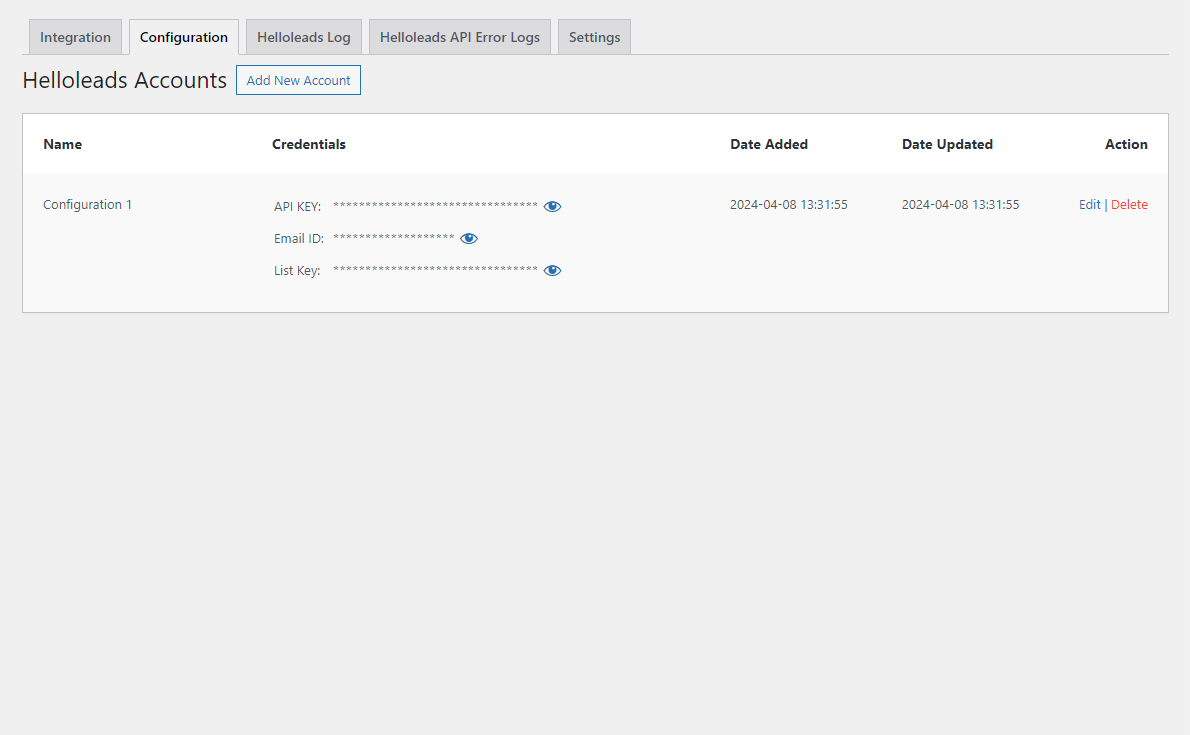Show the masked Email ID
This screenshot has width=1190, height=735.
pyautogui.click(x=469, y=238)
